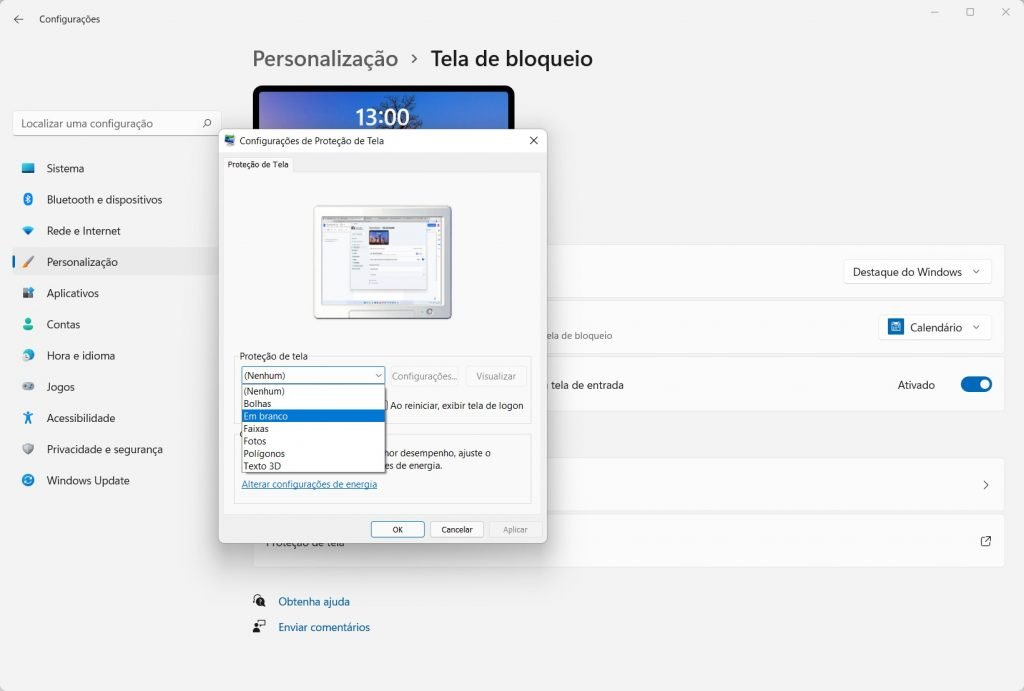1024x691 pixels.
Task: Click the Proteção de Tela tab
Action: pos(258,165)
